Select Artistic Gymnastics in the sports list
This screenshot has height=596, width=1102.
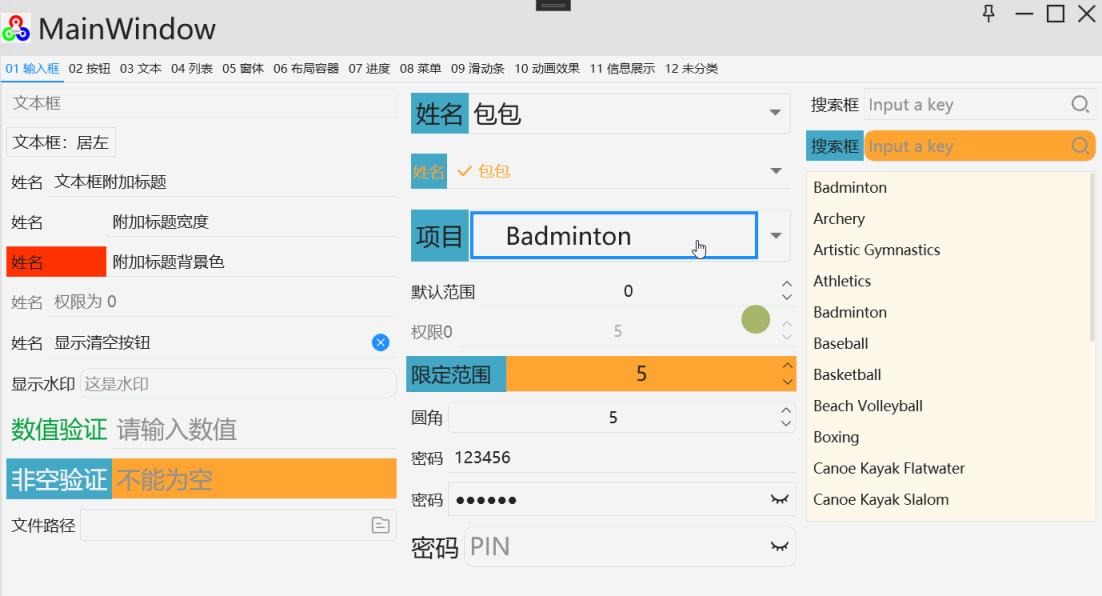click(876, 250)
